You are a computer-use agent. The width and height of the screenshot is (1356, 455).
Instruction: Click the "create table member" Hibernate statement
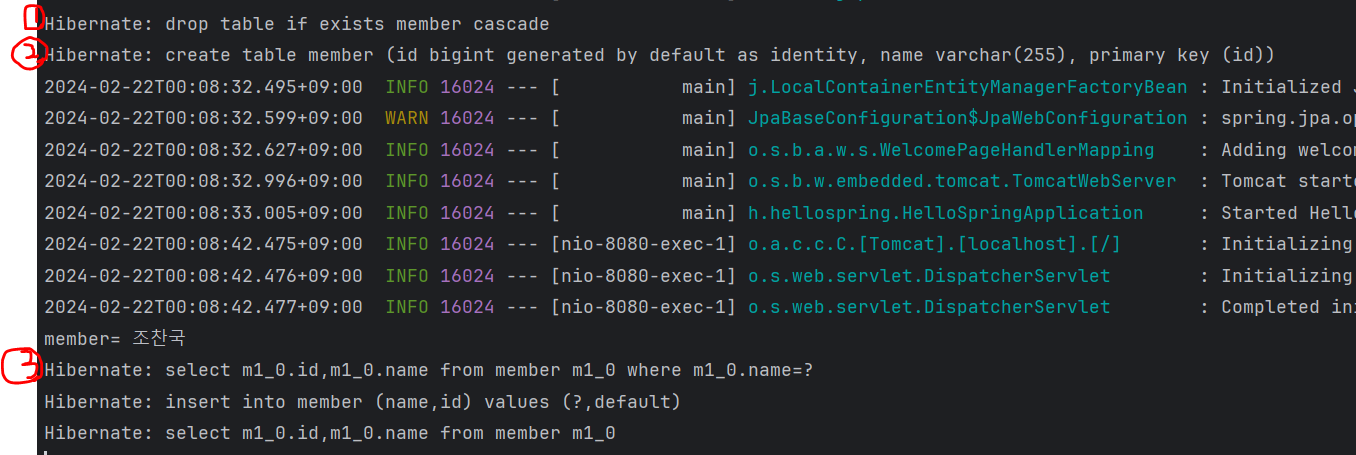(660, 55)
